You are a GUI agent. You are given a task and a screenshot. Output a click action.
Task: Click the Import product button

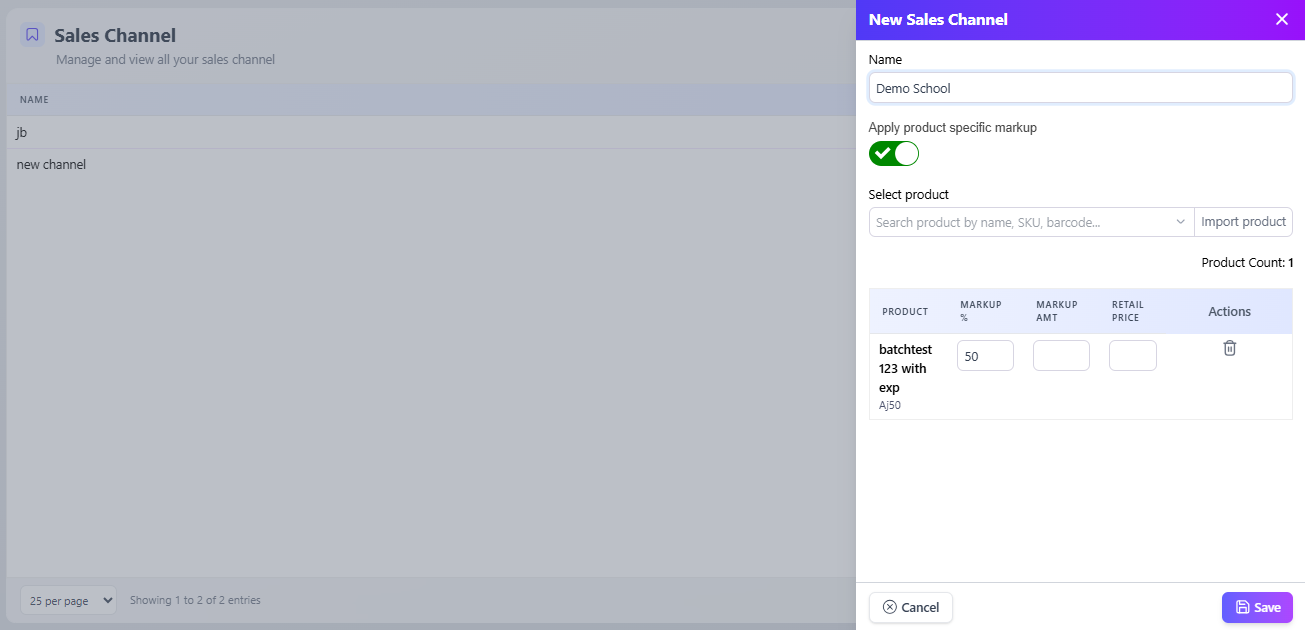1243,222
